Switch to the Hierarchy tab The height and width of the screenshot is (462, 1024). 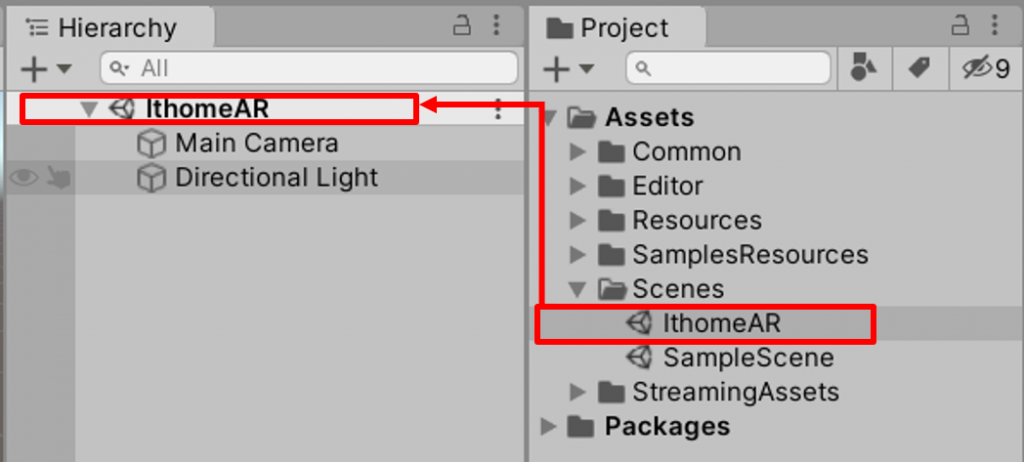click(x=102, y=28)
